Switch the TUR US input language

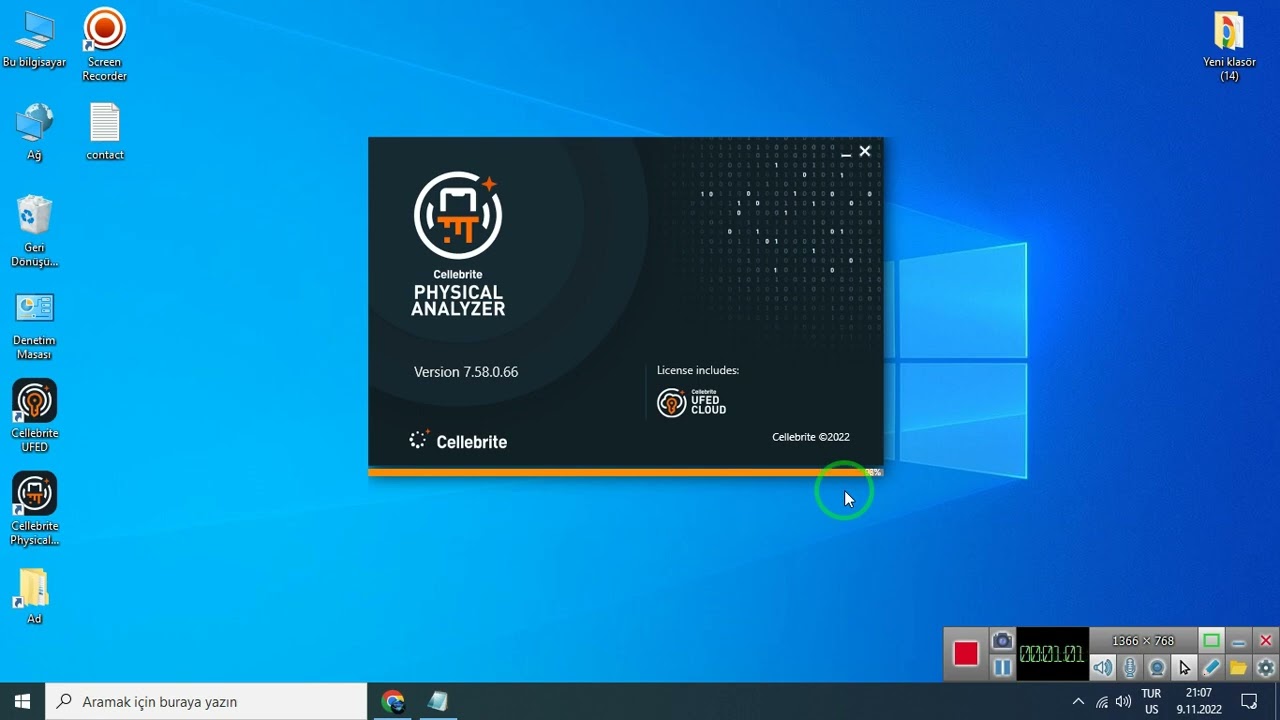coord(1151,701)
